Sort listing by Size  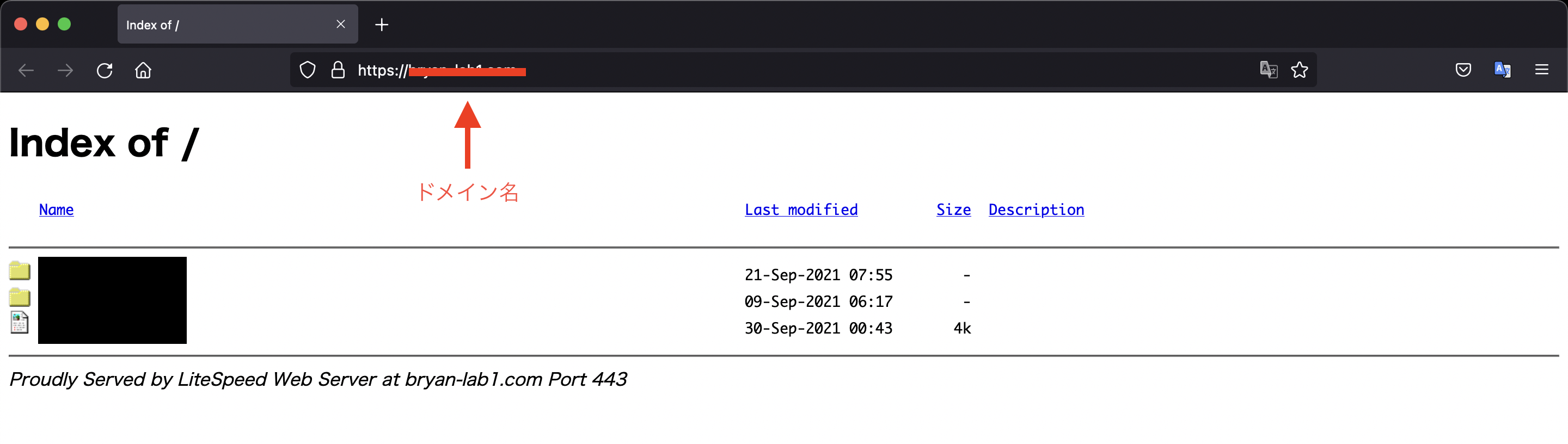pos(953,210)
